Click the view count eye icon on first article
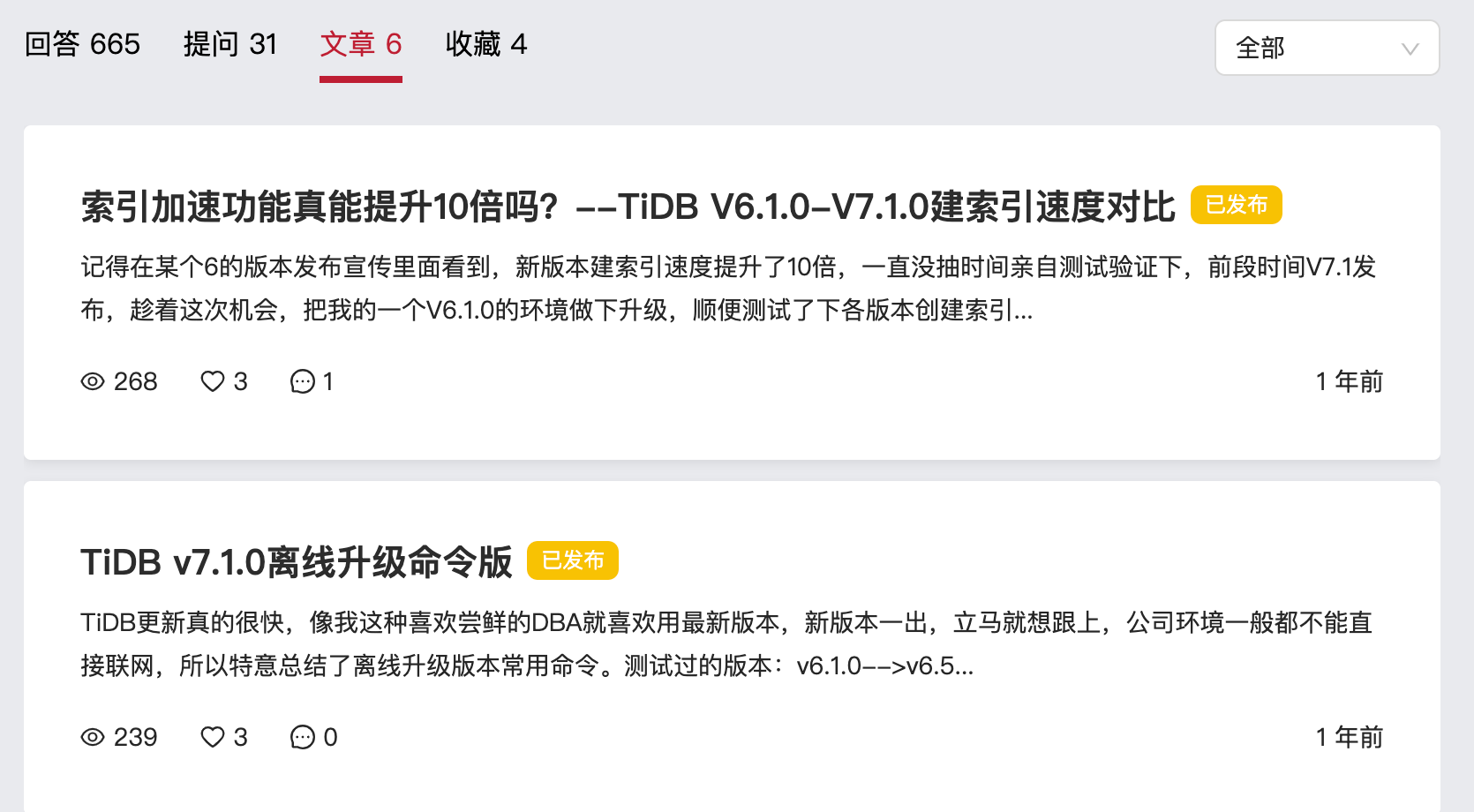Viewport: 1474px width, 812px height. pyautogui.click(x=93, y=381)
